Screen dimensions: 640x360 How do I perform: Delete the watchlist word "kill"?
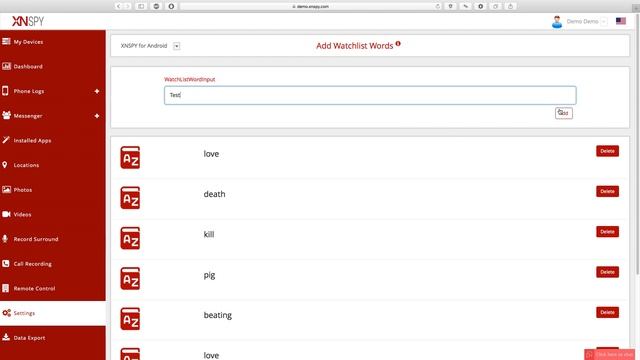tap(607, 232)
